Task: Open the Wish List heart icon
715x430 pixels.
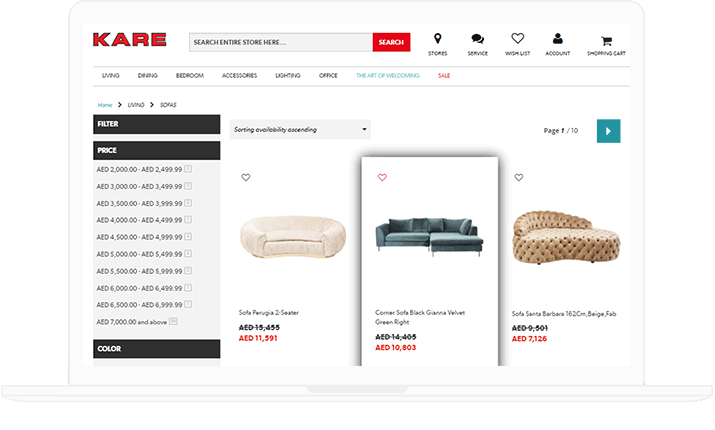Action: (517, 38)
